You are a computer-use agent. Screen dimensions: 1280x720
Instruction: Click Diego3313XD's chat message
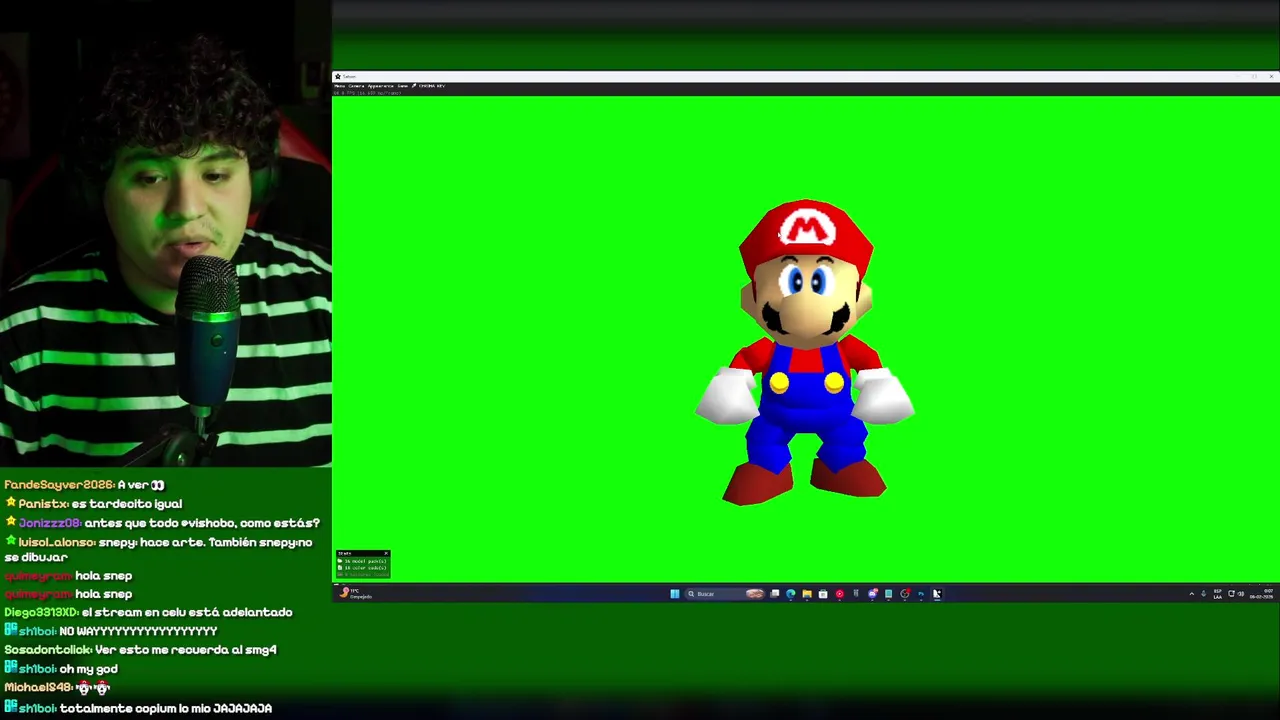(x=148, y=612)
